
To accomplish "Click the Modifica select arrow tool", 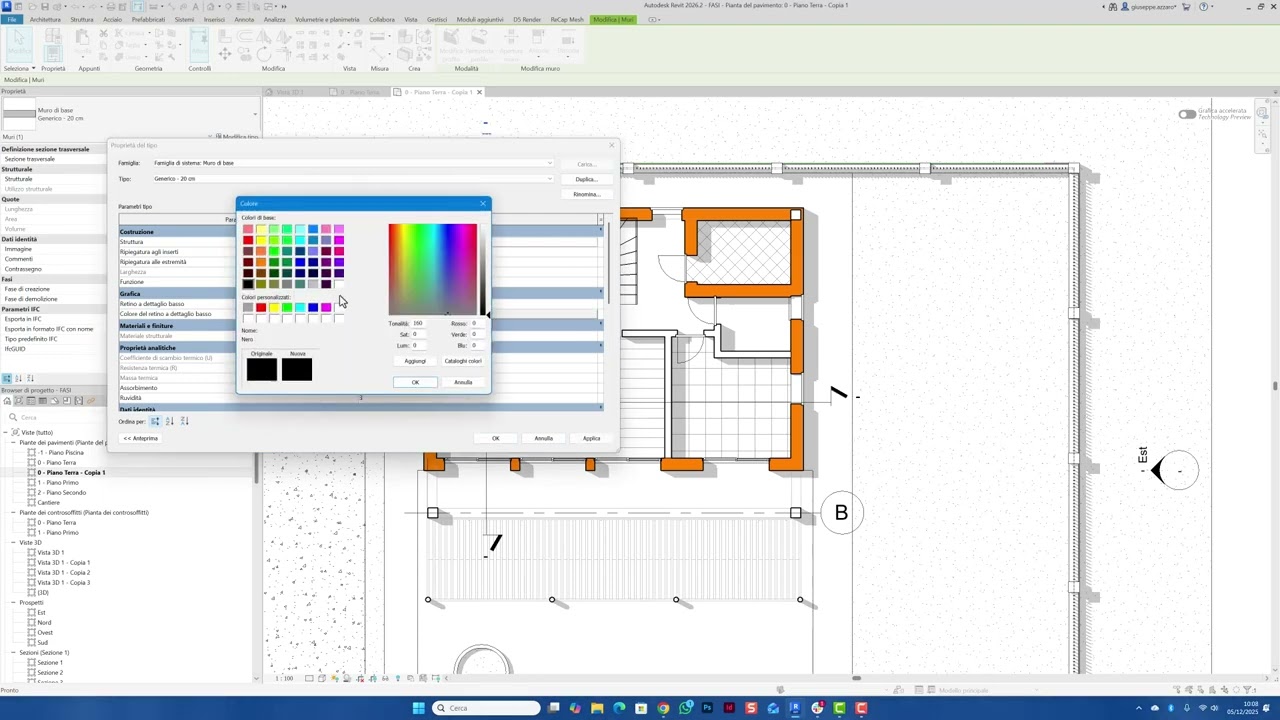I will point(17,43).
